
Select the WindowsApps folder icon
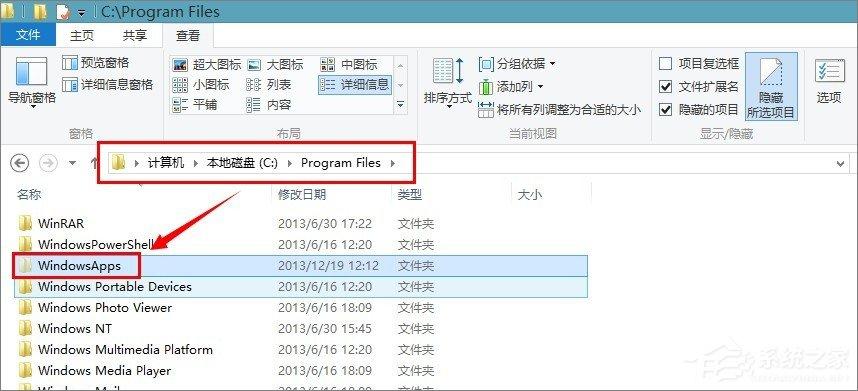pyautogui.click(x=25, y=266)
